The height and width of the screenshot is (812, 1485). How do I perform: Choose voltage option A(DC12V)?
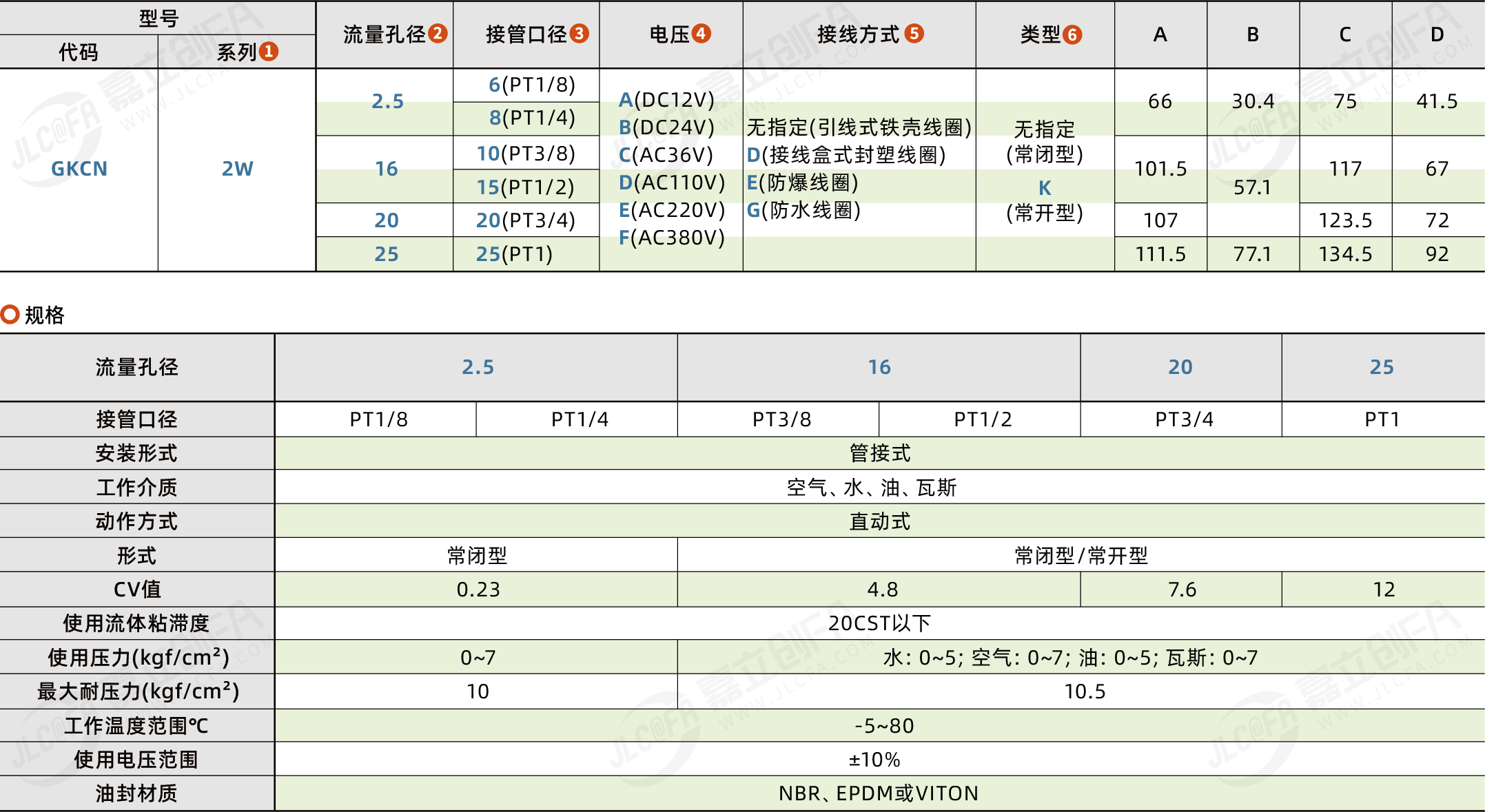[666, 100]
